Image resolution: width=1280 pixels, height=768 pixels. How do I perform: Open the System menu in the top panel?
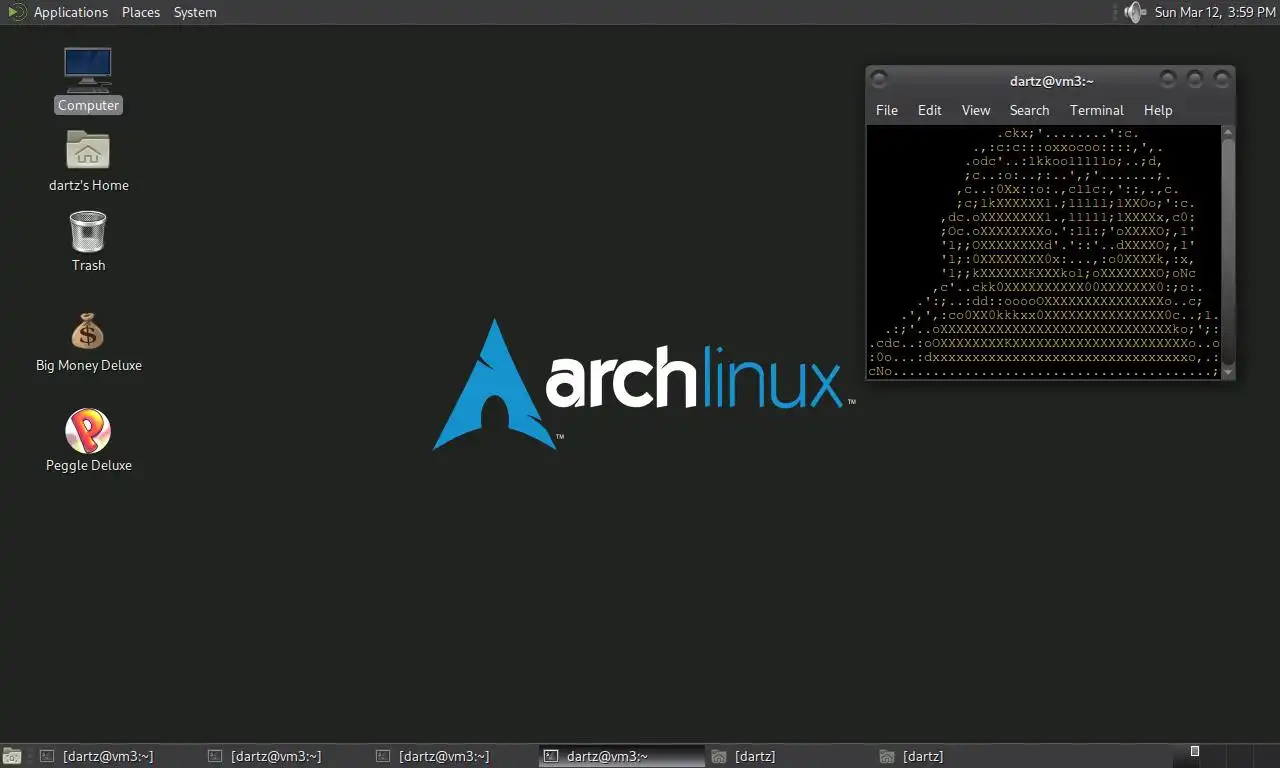click(195, 12)
